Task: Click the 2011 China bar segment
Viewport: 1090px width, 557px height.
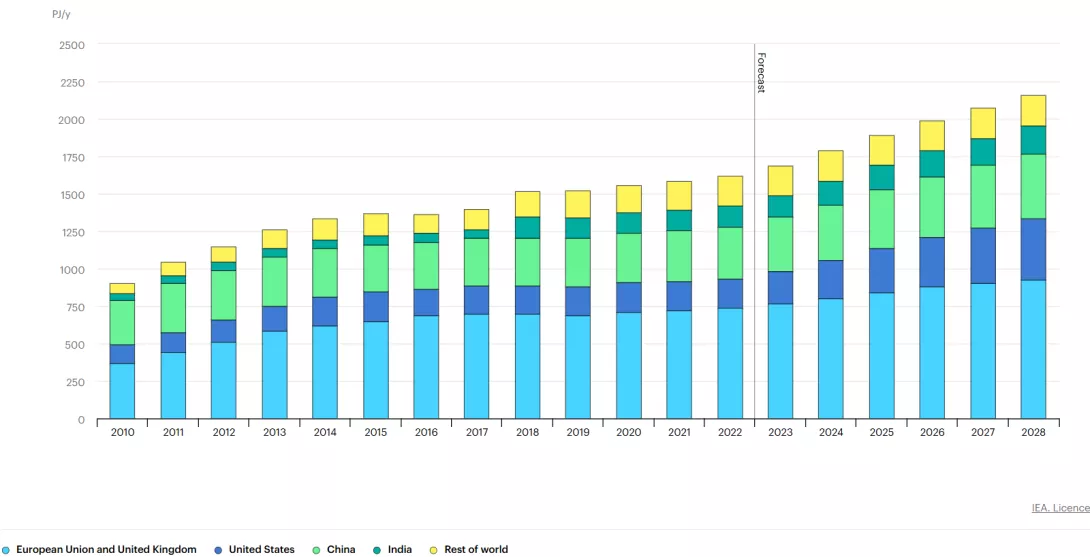Action: click(173, 308)
